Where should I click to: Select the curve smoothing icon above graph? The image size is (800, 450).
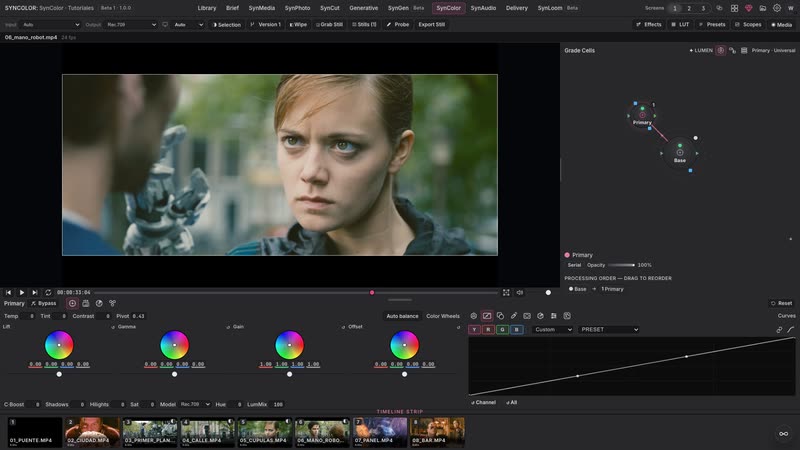[790, 330]
